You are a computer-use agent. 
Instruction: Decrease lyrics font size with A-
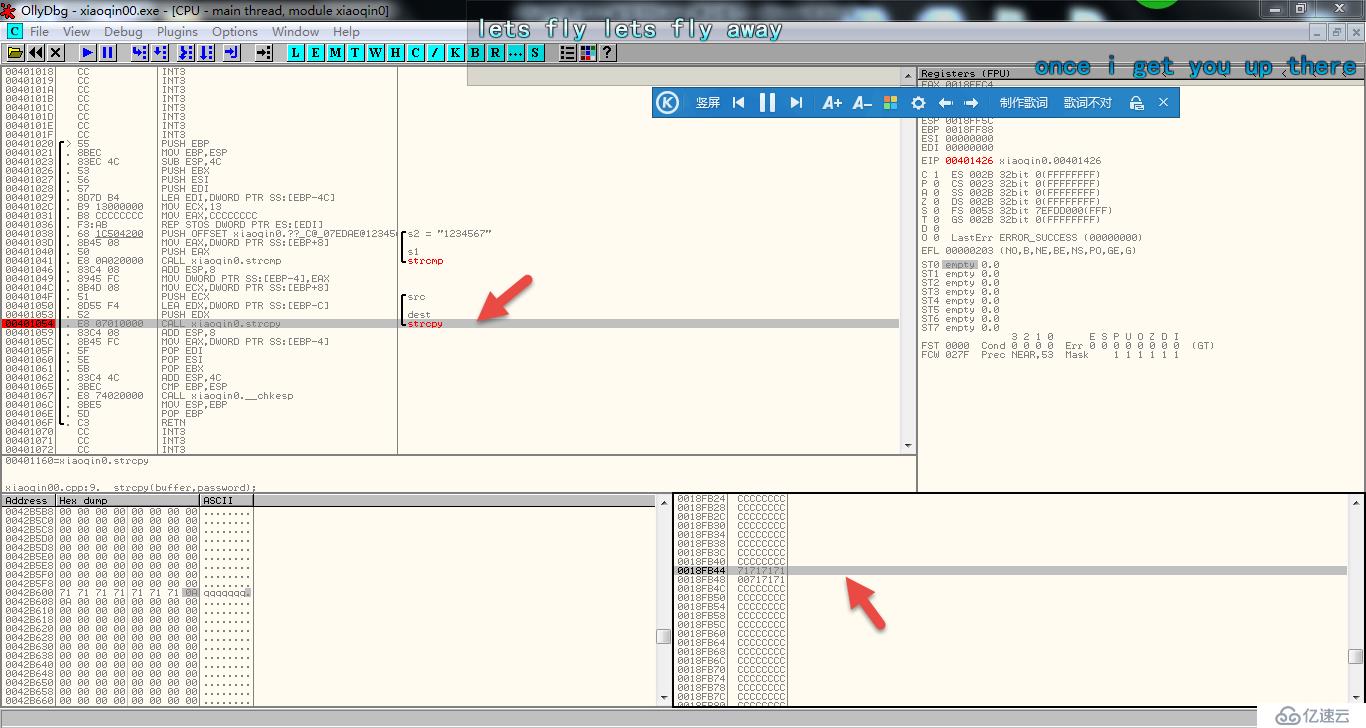click(862, 102)
